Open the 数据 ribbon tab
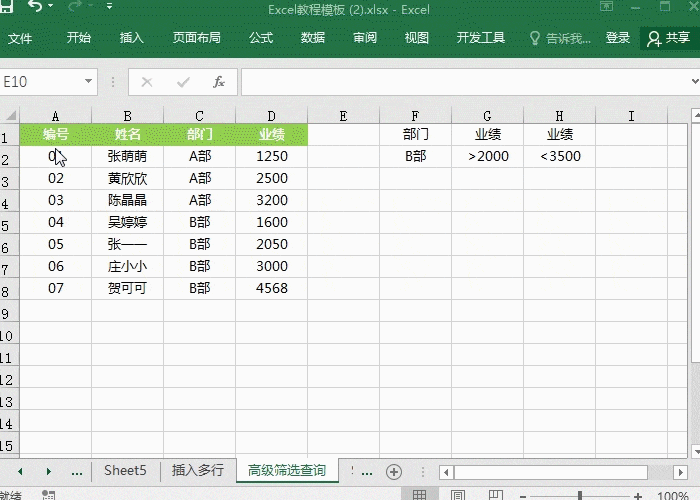 pyautogui.click(x=313, y=38)
